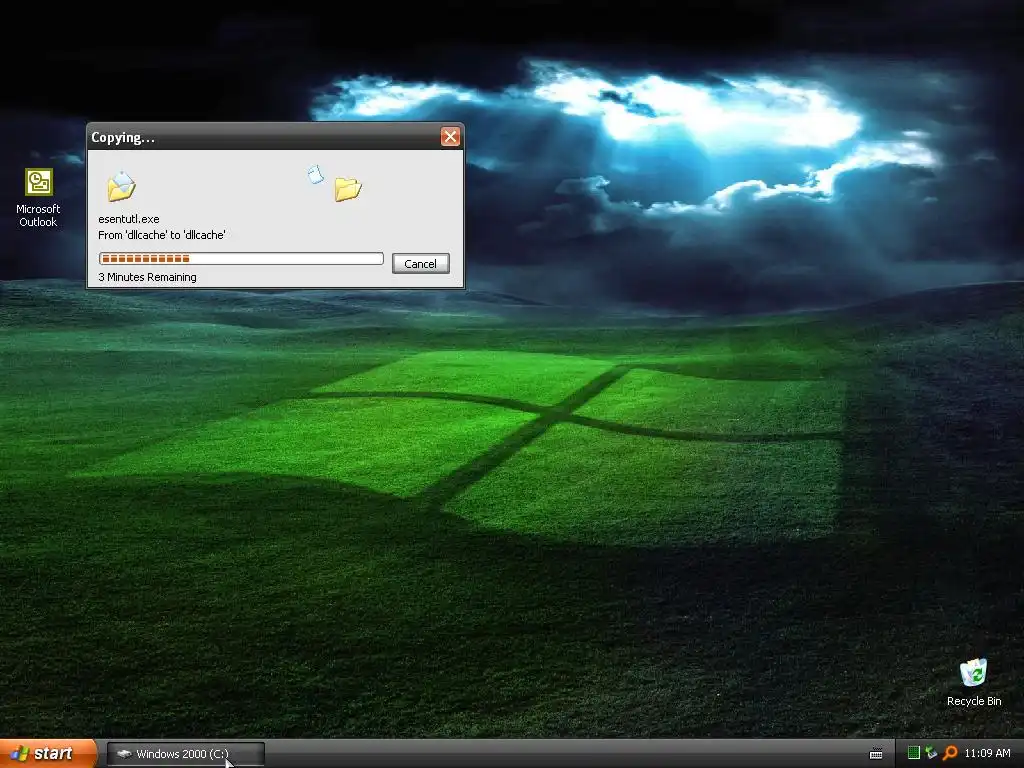
Task: Click the source open folder icon in Copying dialog
Action: click(121, 186)
